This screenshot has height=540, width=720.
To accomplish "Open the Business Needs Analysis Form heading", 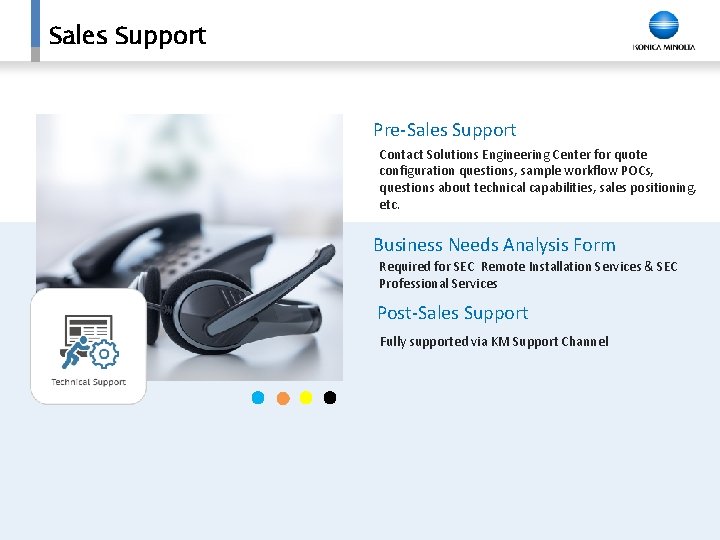I will pyautogui.click(x=494, y=245).
